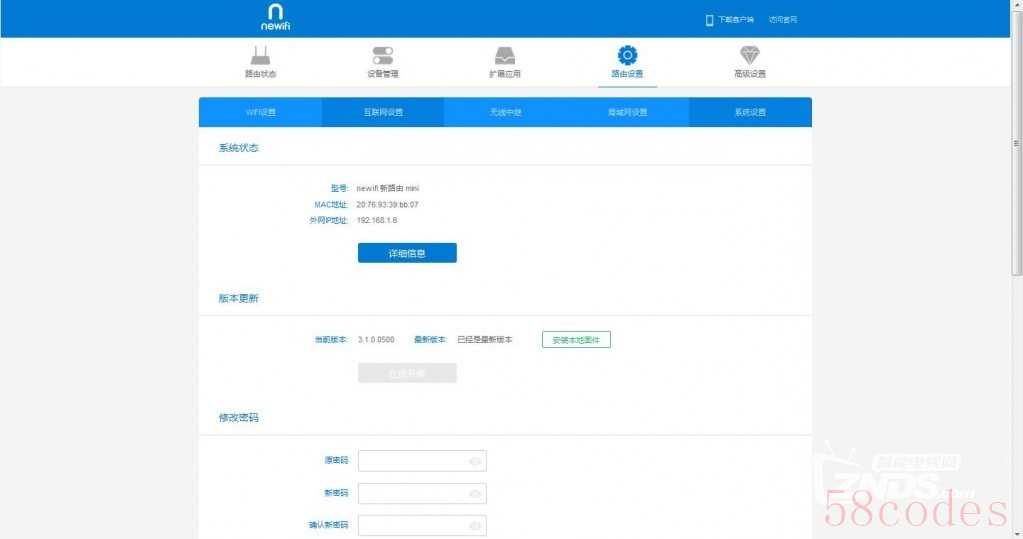Select the 系统设置 tab
This screenshot has height=539, width=1023.
point(750,112)
